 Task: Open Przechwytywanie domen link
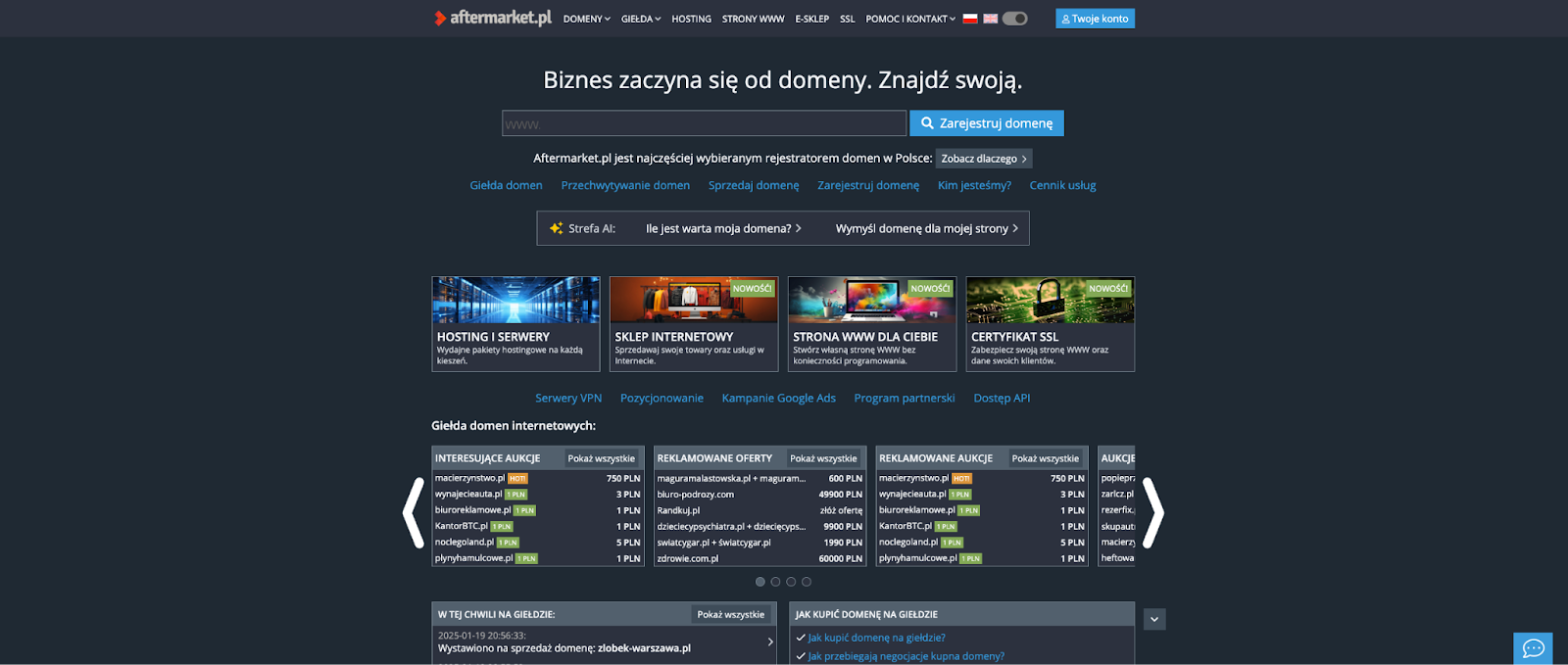(625, 185)
